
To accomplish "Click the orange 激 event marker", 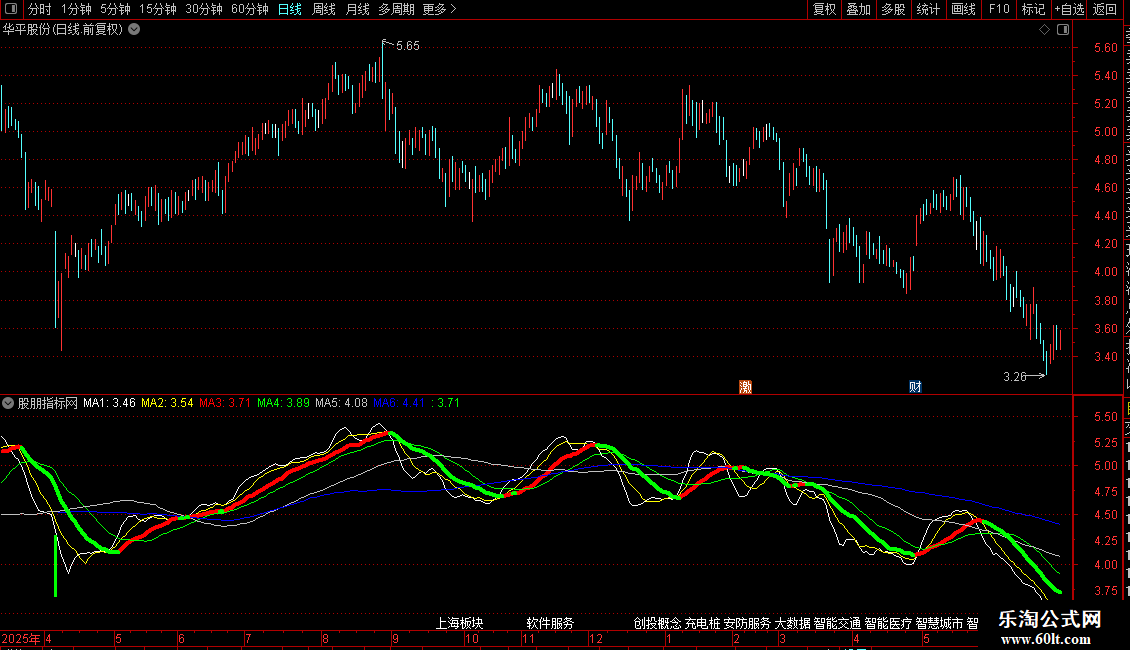I will click(745, 387).
